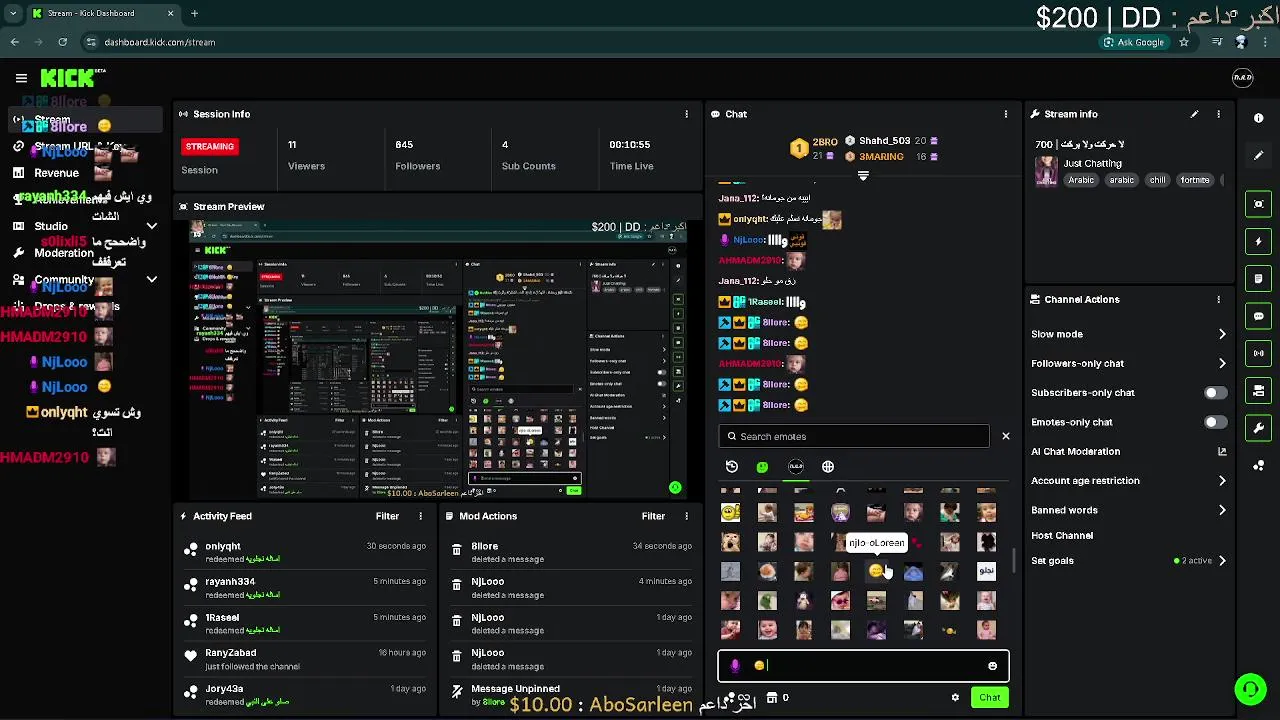Open Mod Actions Filter

click(653, 516)
